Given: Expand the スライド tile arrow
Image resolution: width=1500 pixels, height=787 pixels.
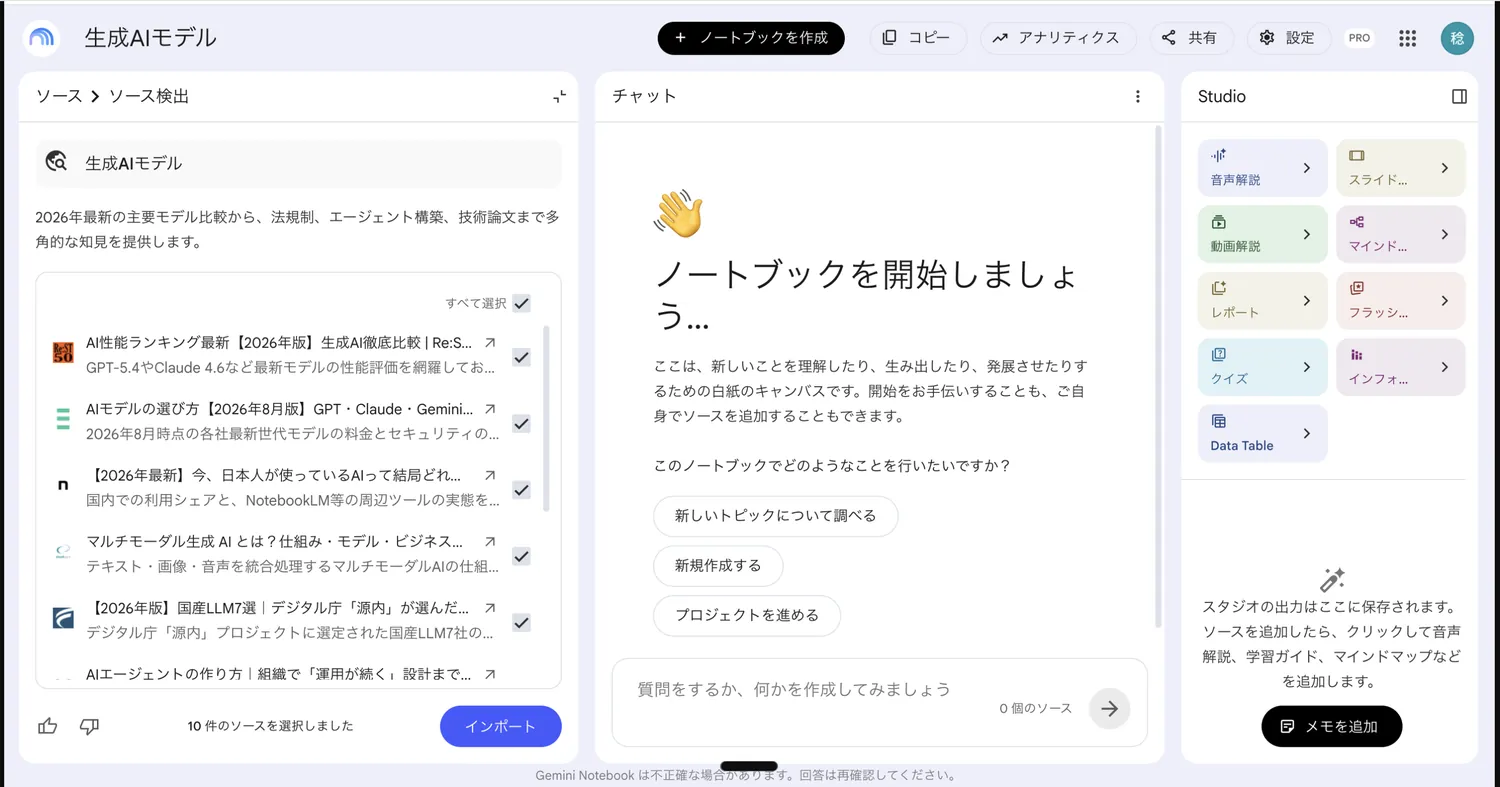Looking at the screenshot, I should coord(1444,168).
